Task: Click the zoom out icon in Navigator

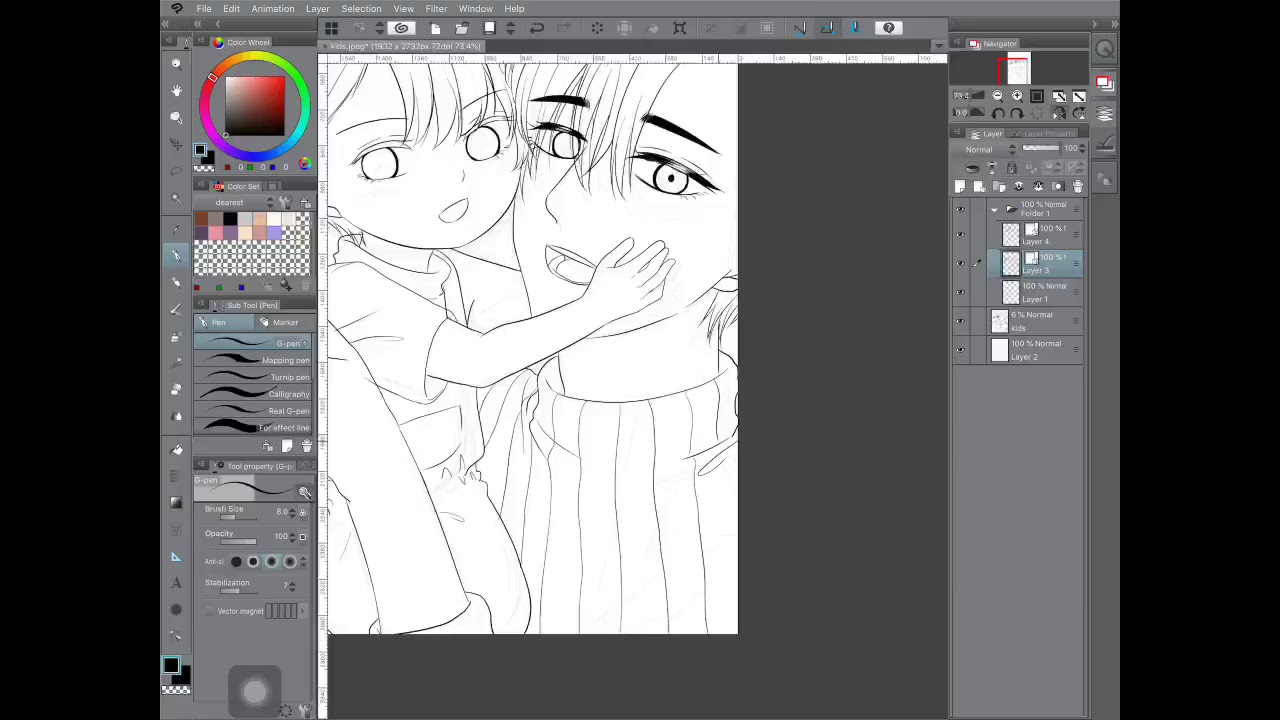Action: click(x=997, y=96)
